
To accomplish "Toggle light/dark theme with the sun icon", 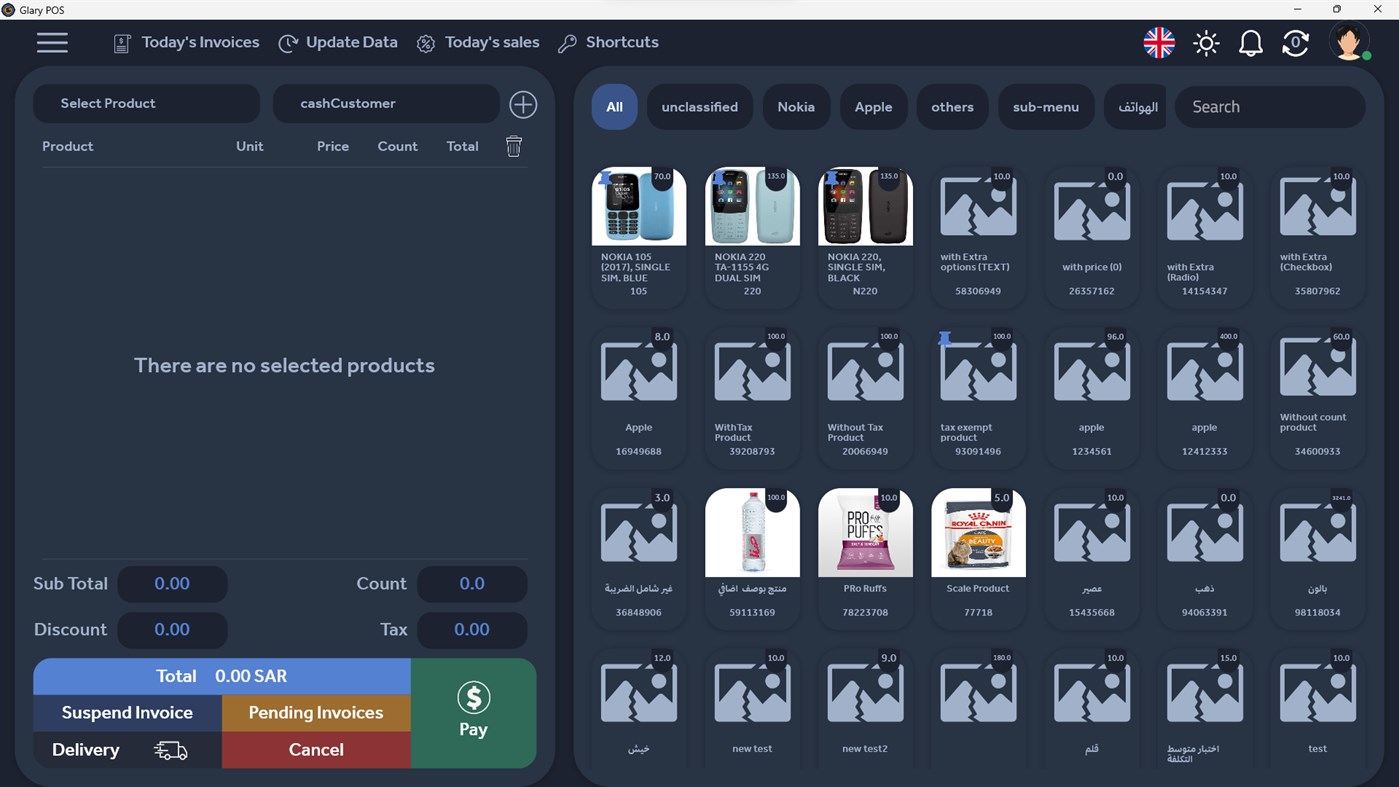I will [x=1205, y=42].
